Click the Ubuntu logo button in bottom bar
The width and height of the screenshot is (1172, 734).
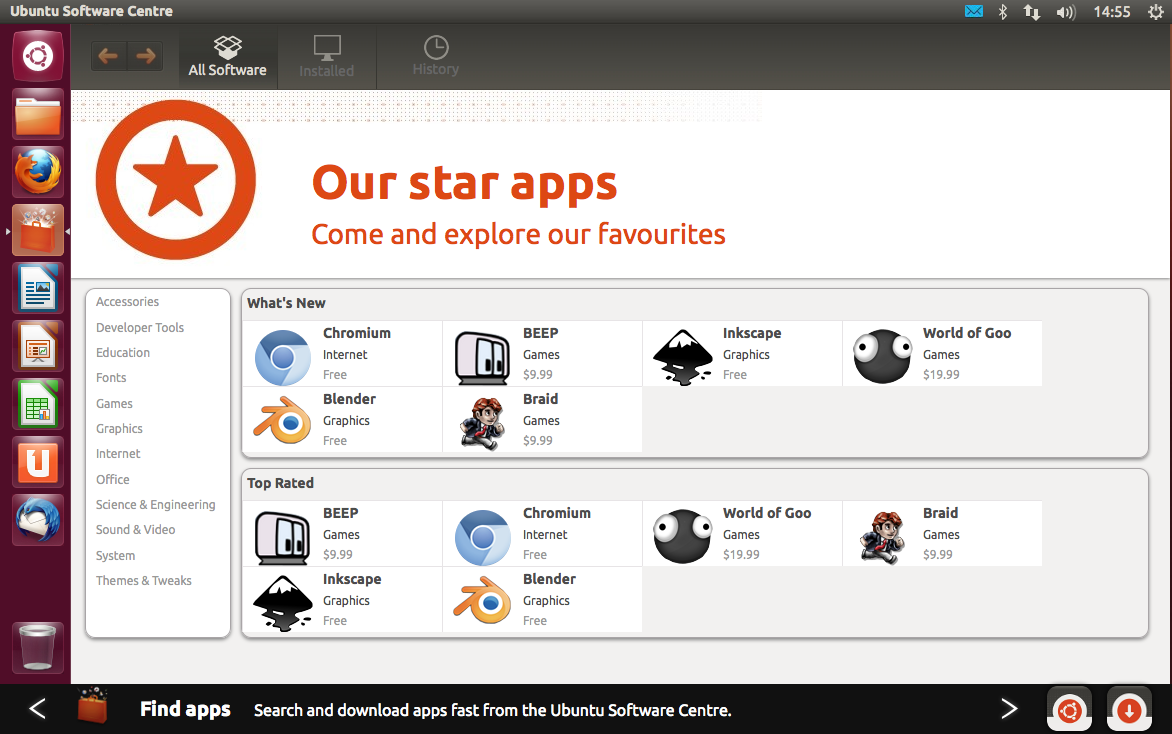coord(1069,709)
